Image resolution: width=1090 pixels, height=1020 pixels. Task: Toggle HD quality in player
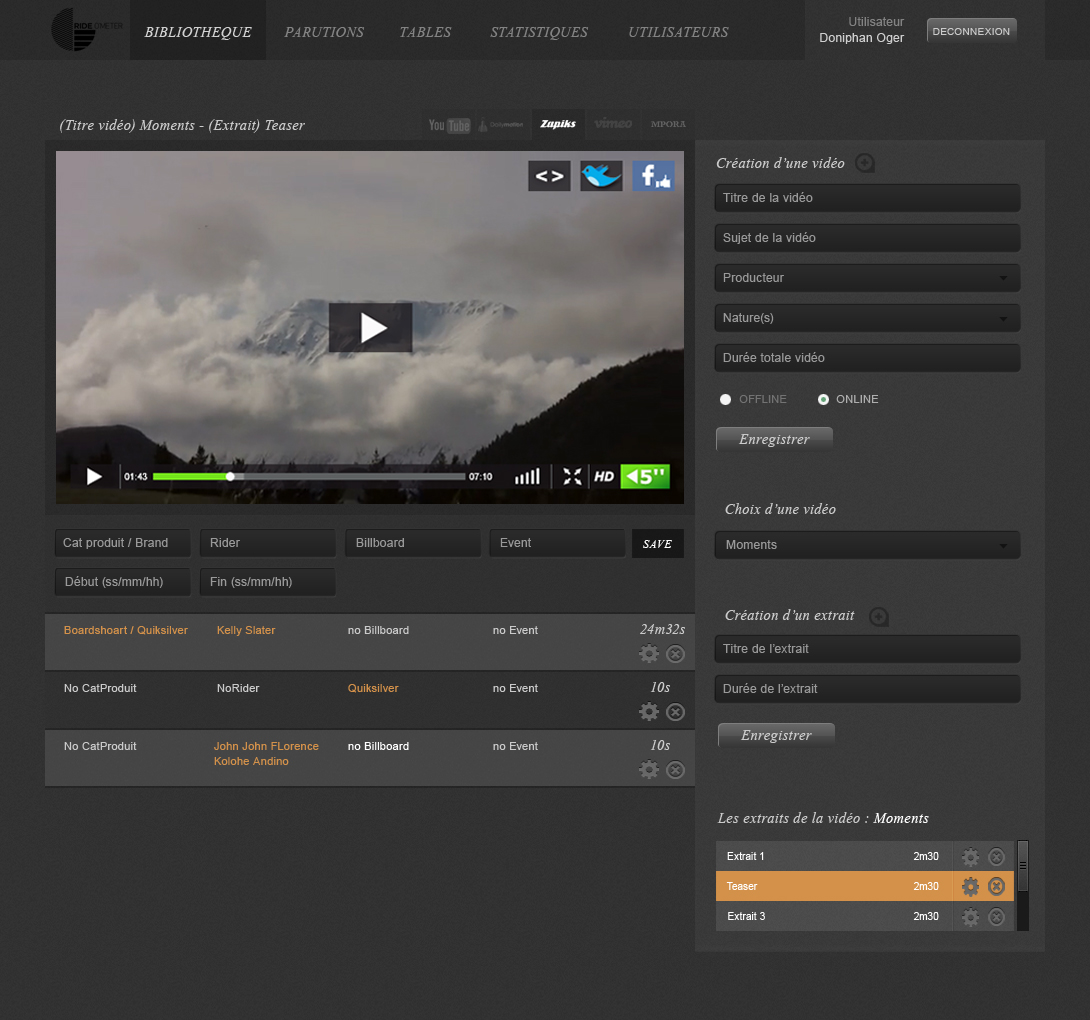click(603, 476)
